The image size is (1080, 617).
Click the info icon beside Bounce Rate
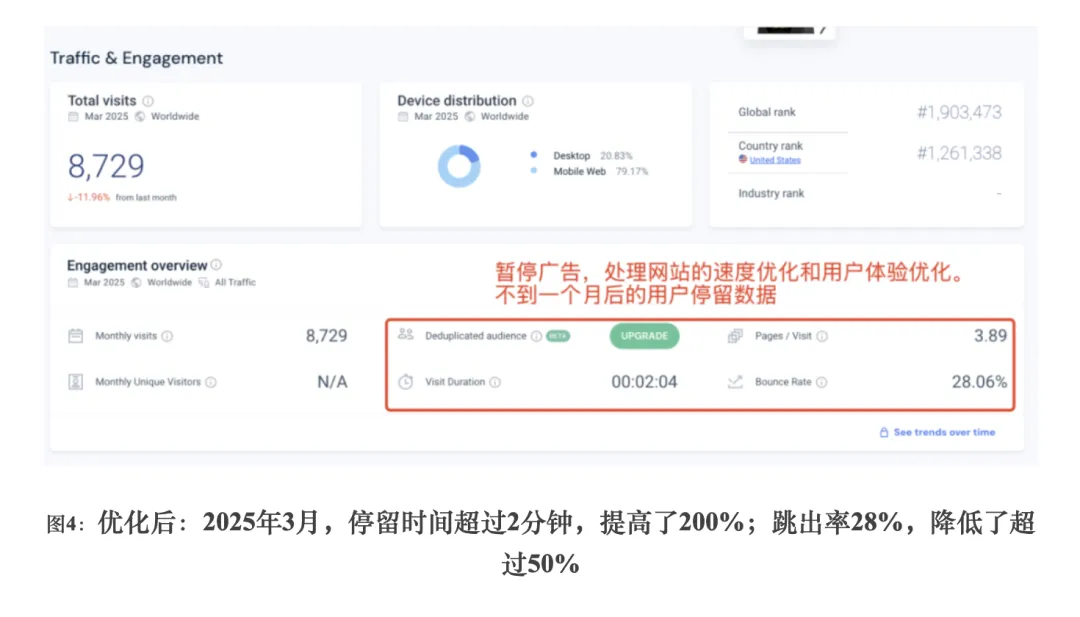coord(822,382)
